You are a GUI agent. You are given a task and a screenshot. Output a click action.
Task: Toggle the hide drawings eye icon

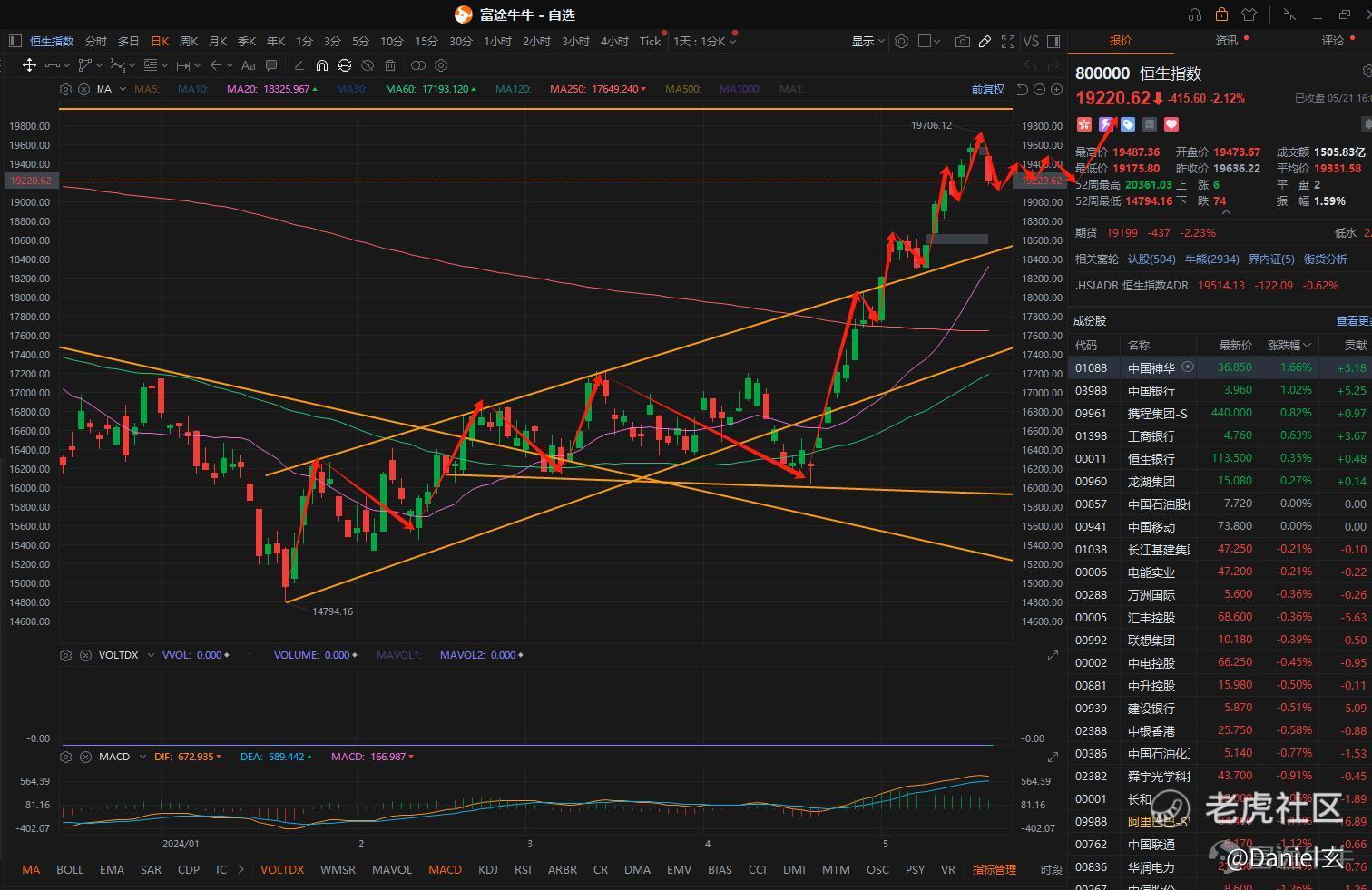[367, 65]
